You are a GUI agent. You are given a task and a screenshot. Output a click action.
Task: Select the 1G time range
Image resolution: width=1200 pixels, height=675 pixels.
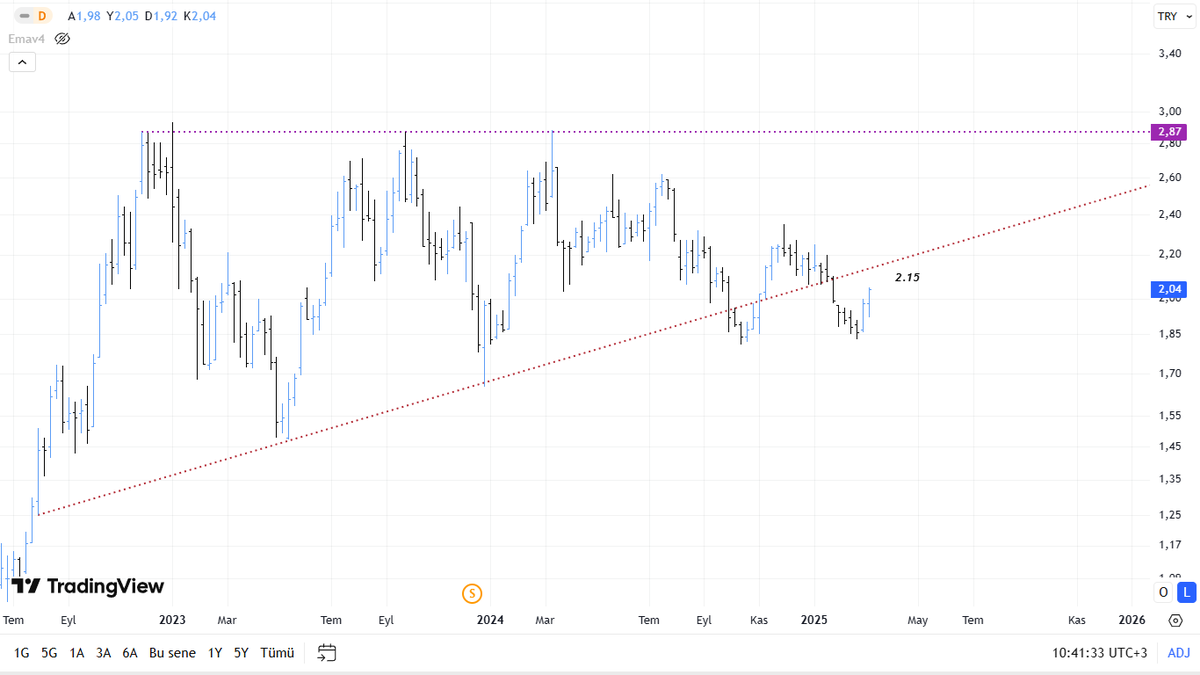pos(21,652)
